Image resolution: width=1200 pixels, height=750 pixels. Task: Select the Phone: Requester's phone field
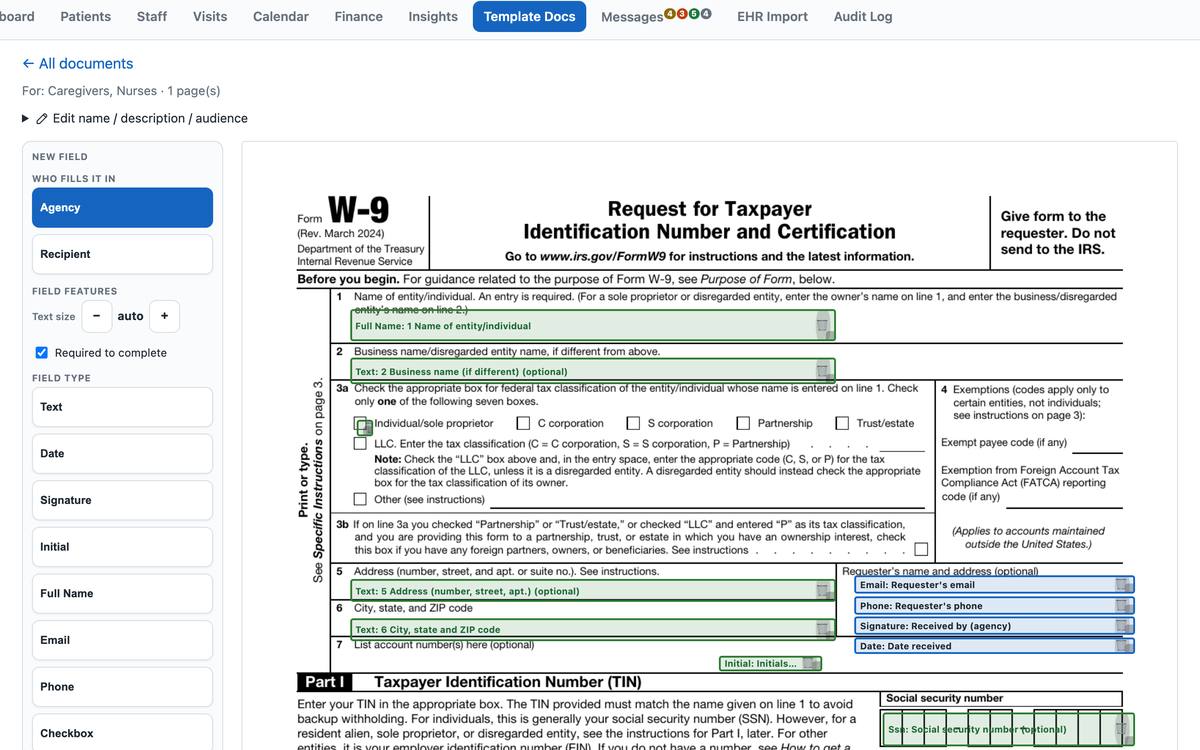[994, 605]
